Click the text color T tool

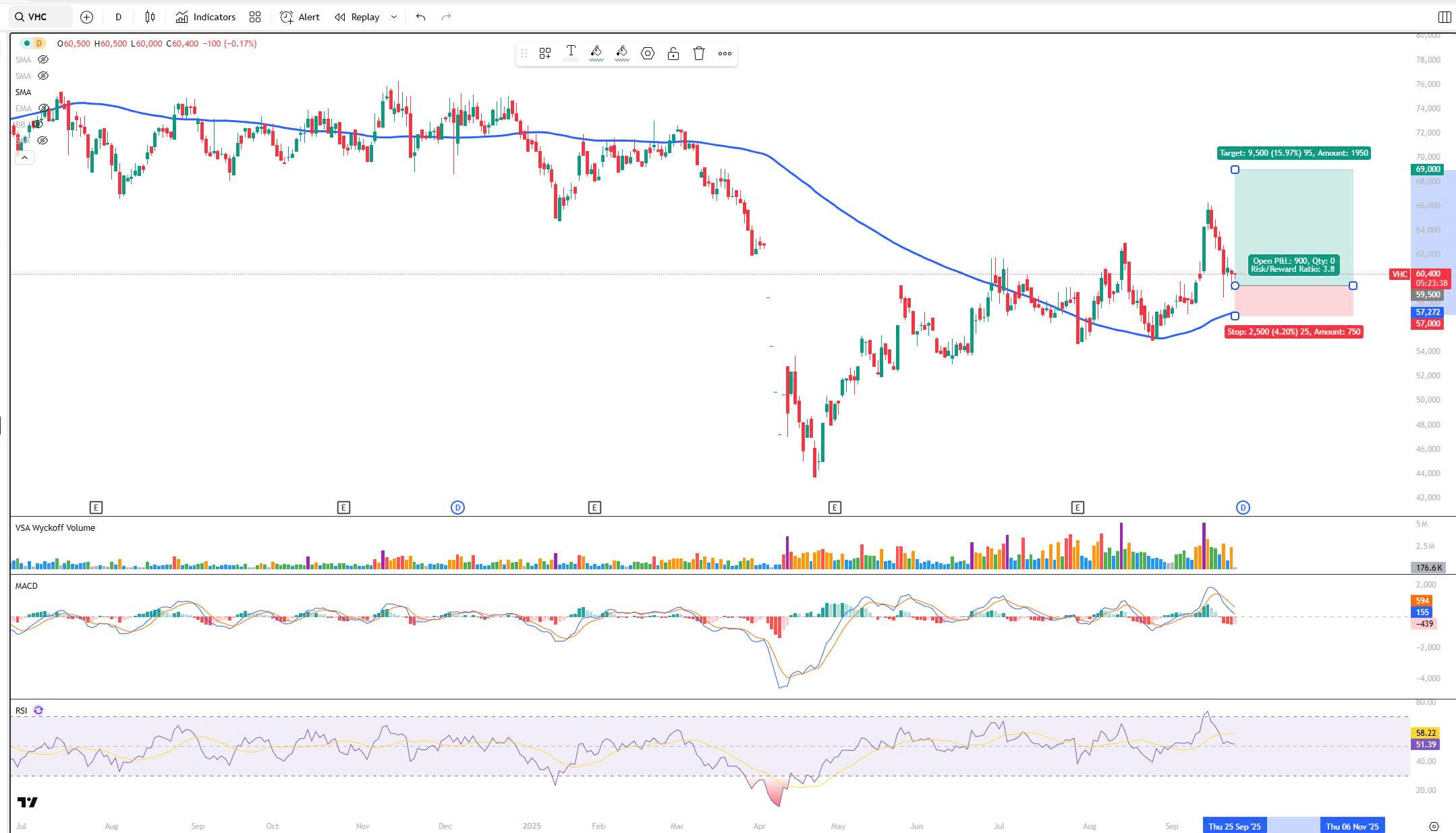(x=571, y=53)
